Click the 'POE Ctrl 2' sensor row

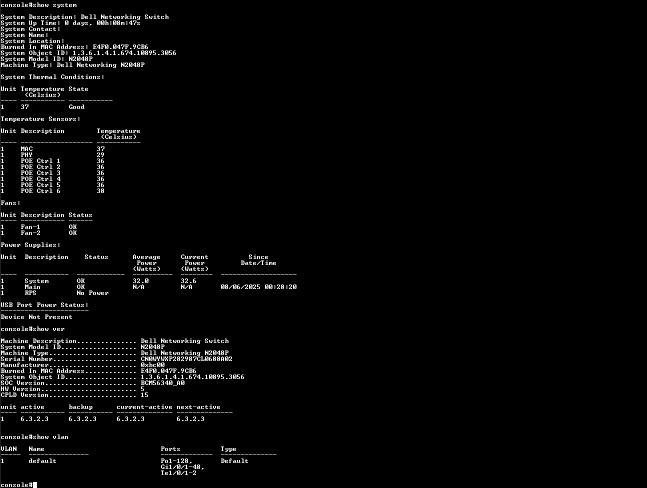click(x=53, y=167)
